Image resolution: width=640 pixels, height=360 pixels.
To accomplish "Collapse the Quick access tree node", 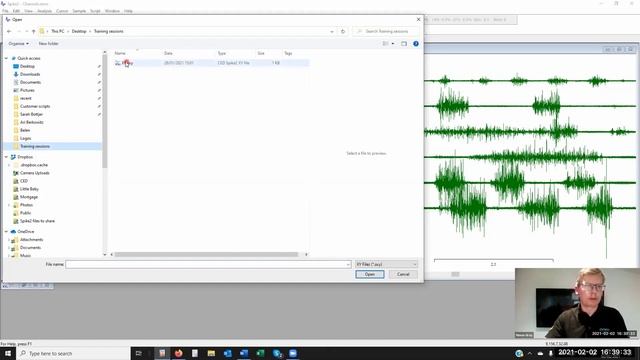I will [6, 58].
